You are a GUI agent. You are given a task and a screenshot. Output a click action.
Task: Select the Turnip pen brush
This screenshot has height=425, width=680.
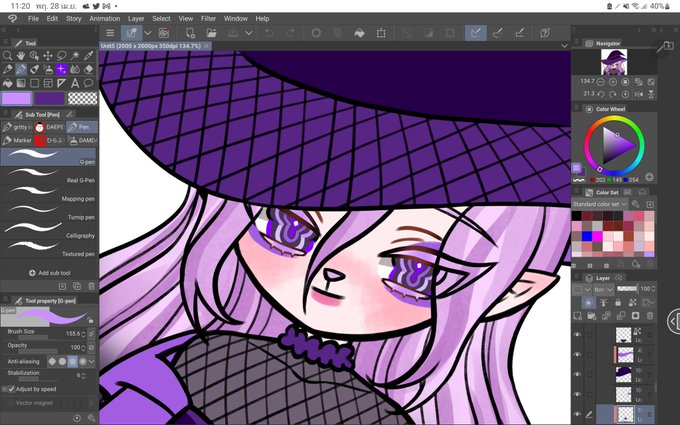48,212
